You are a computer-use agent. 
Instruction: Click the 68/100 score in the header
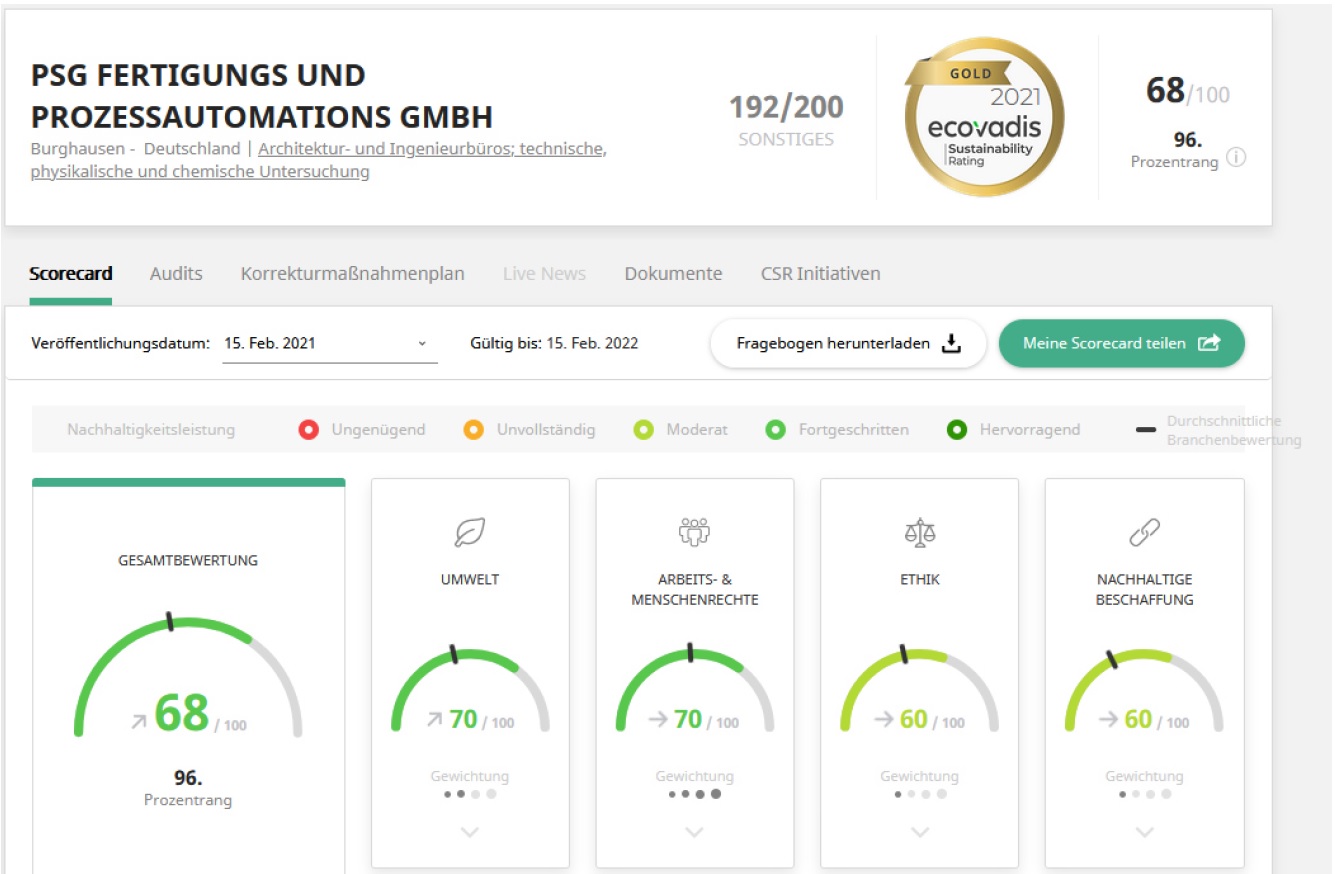[x=1188, y=92]
